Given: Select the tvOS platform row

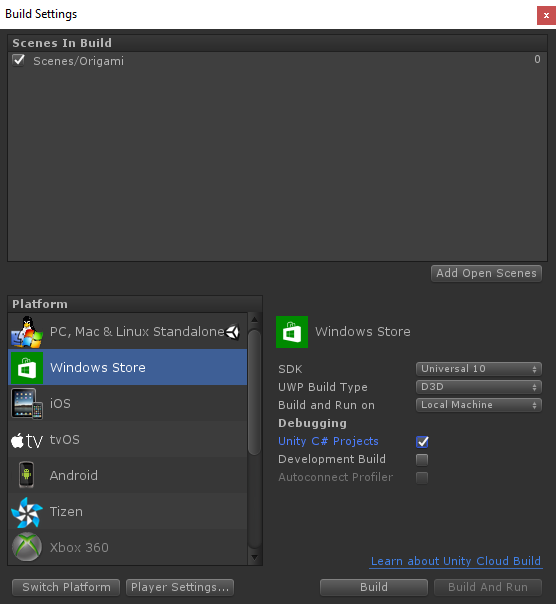Looking at the screenshot, I should 128,439.
